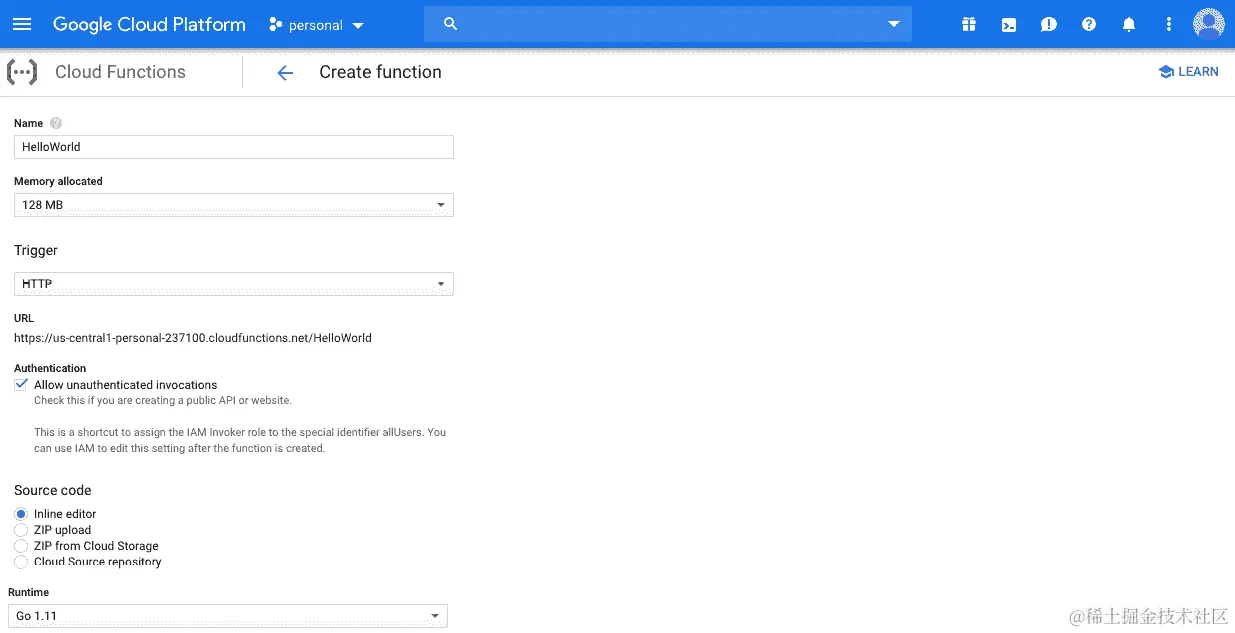The width and height of the screenshot is (1235, 633).
Task: Click the Authentication label
Action: (50, 368)
